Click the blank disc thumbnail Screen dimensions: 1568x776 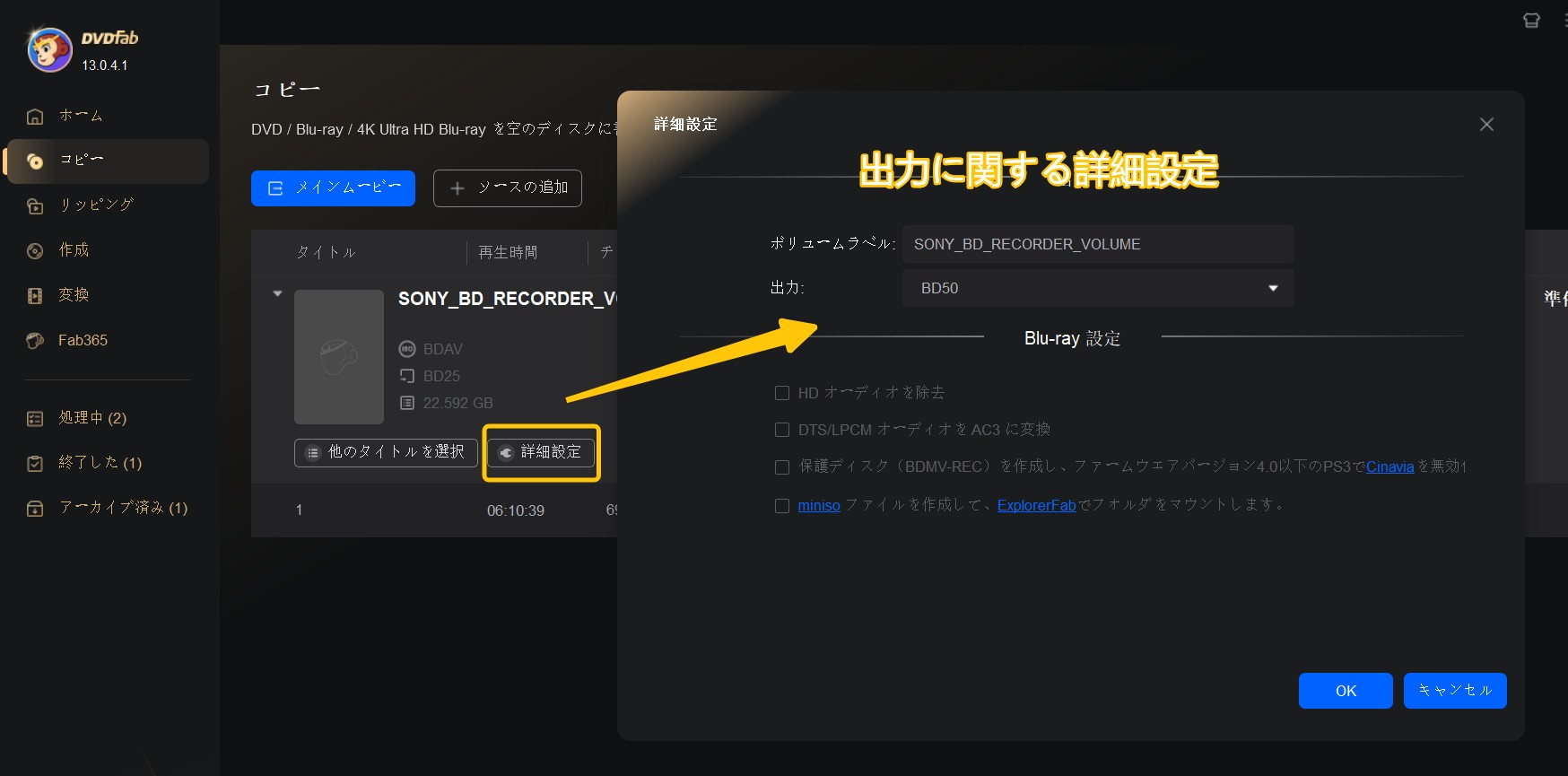click(x=339, y=357)
